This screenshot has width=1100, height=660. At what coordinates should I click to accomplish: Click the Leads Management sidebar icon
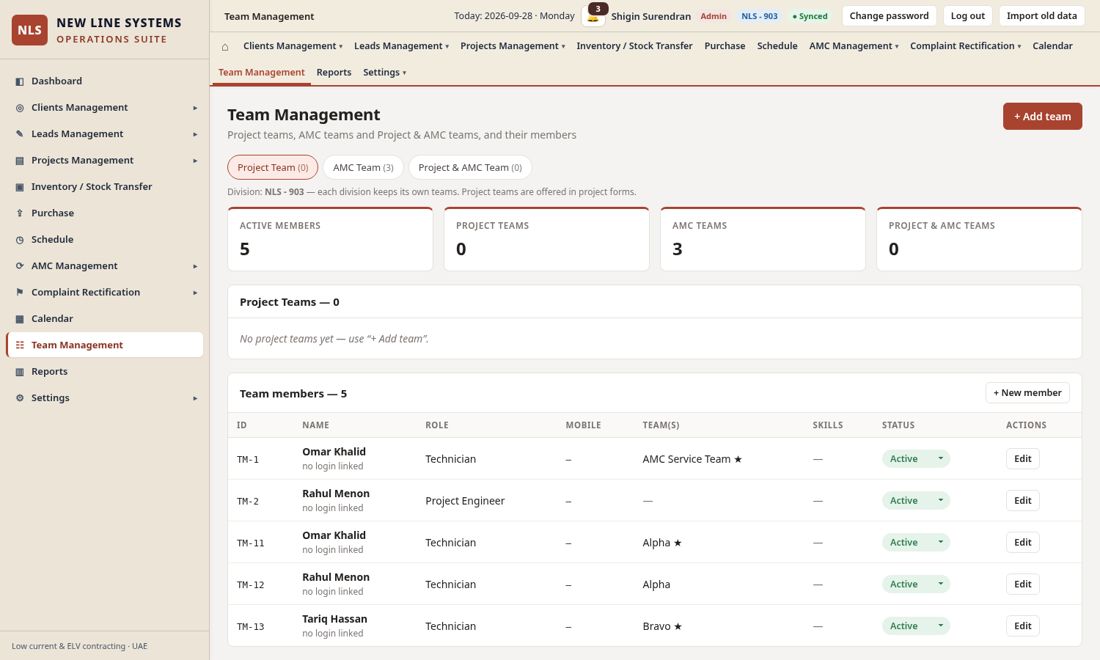(20, 134)
